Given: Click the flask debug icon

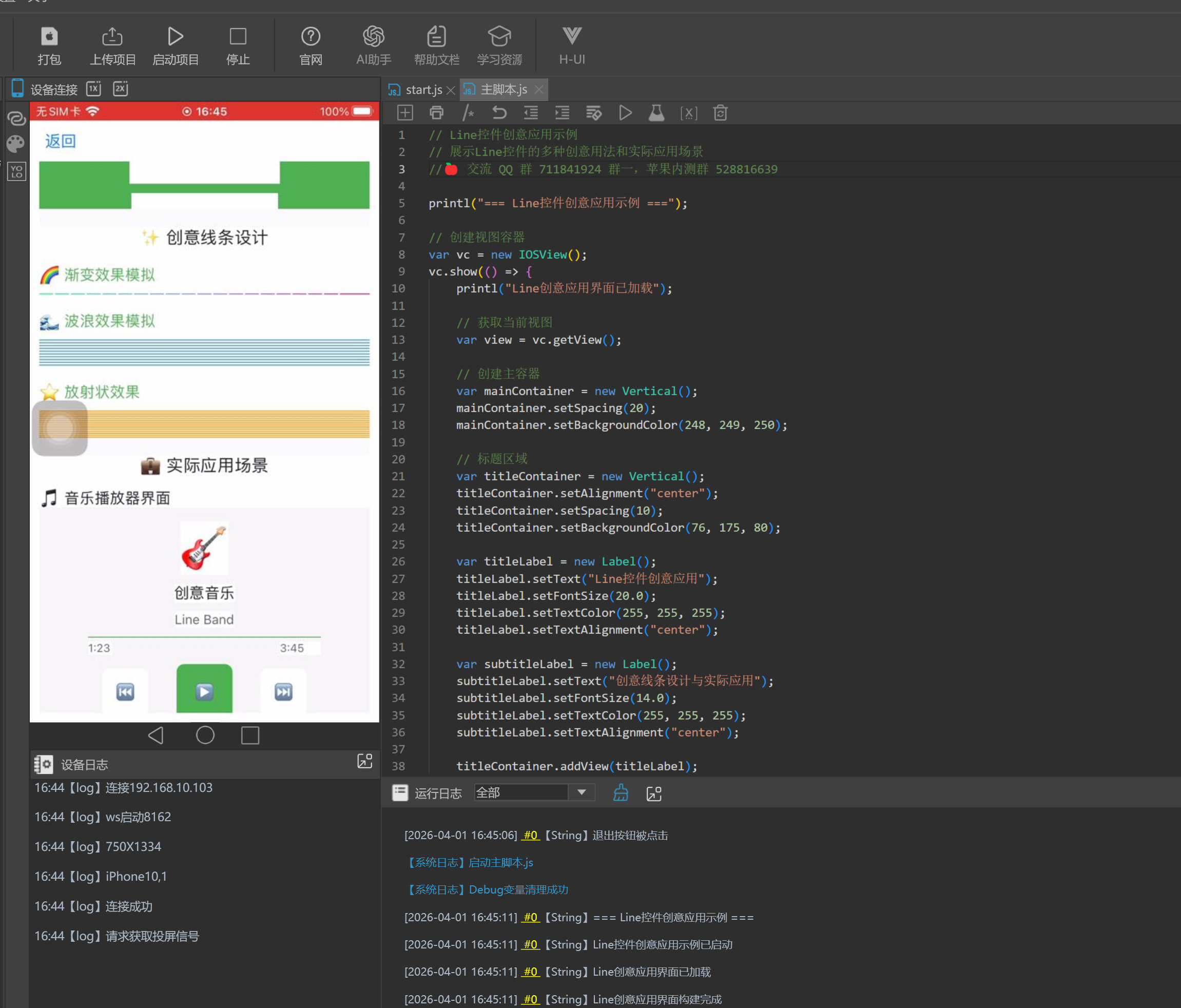Looking at the screenshot, I should (656, 113).
